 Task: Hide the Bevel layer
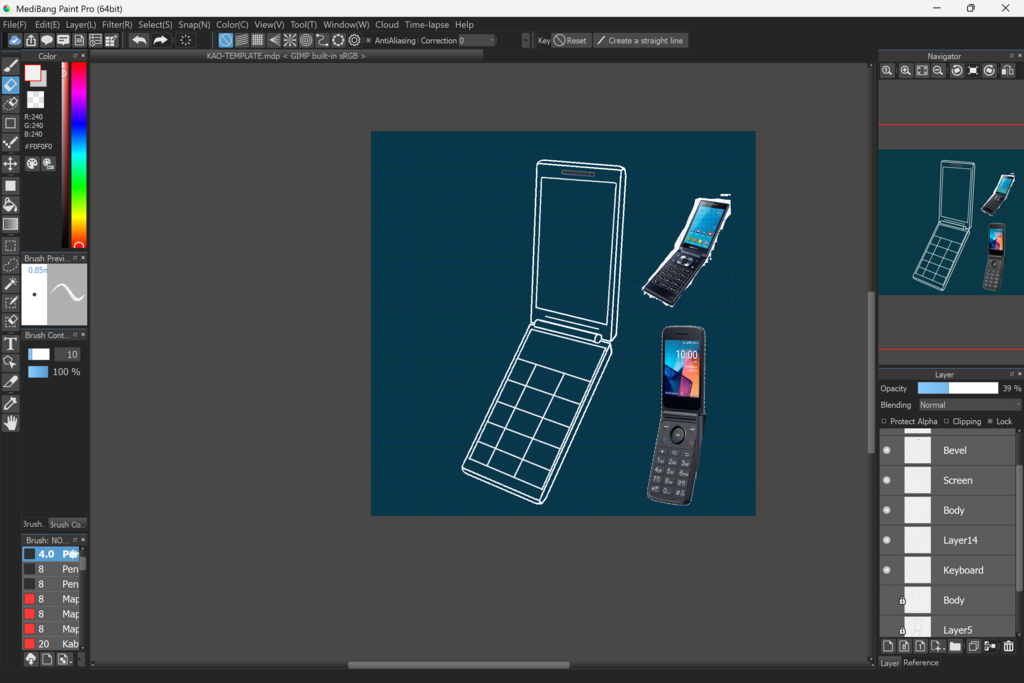(x=887, y=450)
